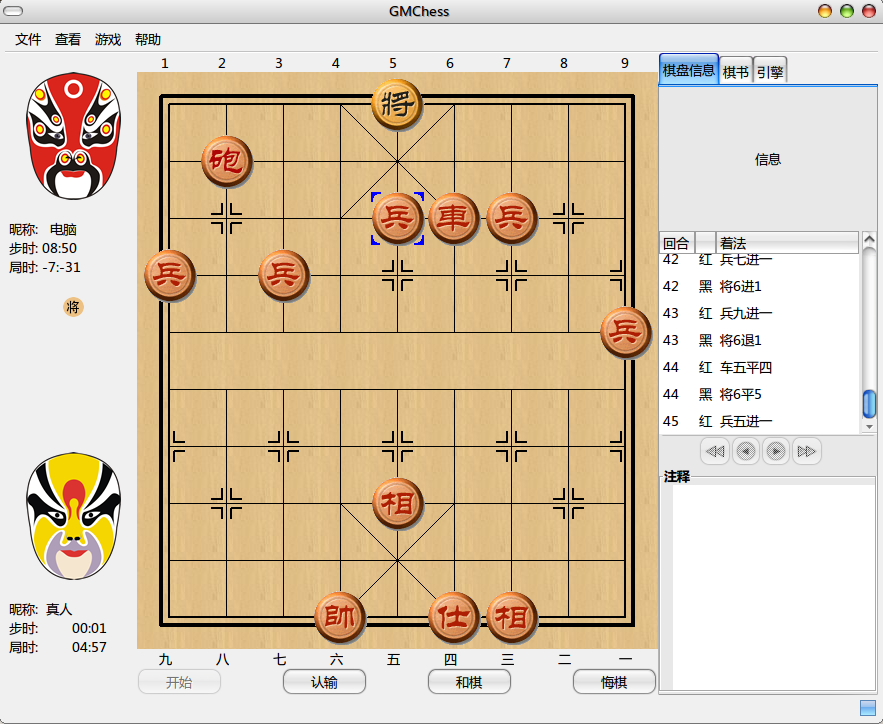Select the red 兵 on column 9
Screen dimensions: 883x724
click(x=625, y=332)
